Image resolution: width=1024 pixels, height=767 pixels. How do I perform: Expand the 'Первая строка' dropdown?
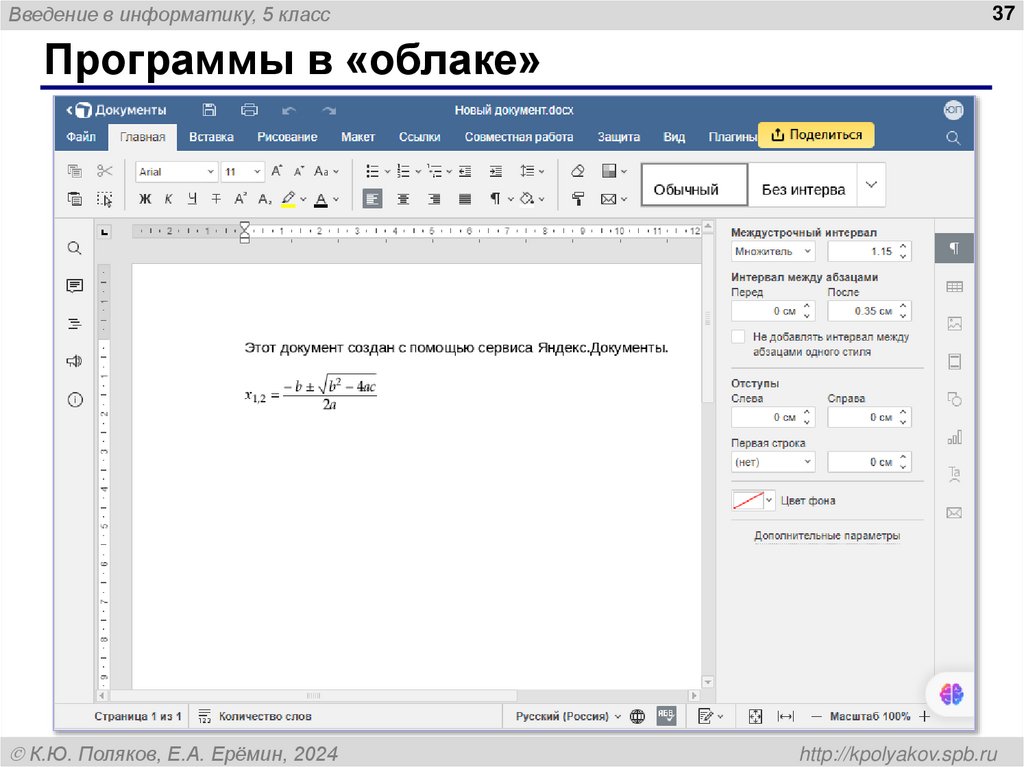(x=773, y=461)
